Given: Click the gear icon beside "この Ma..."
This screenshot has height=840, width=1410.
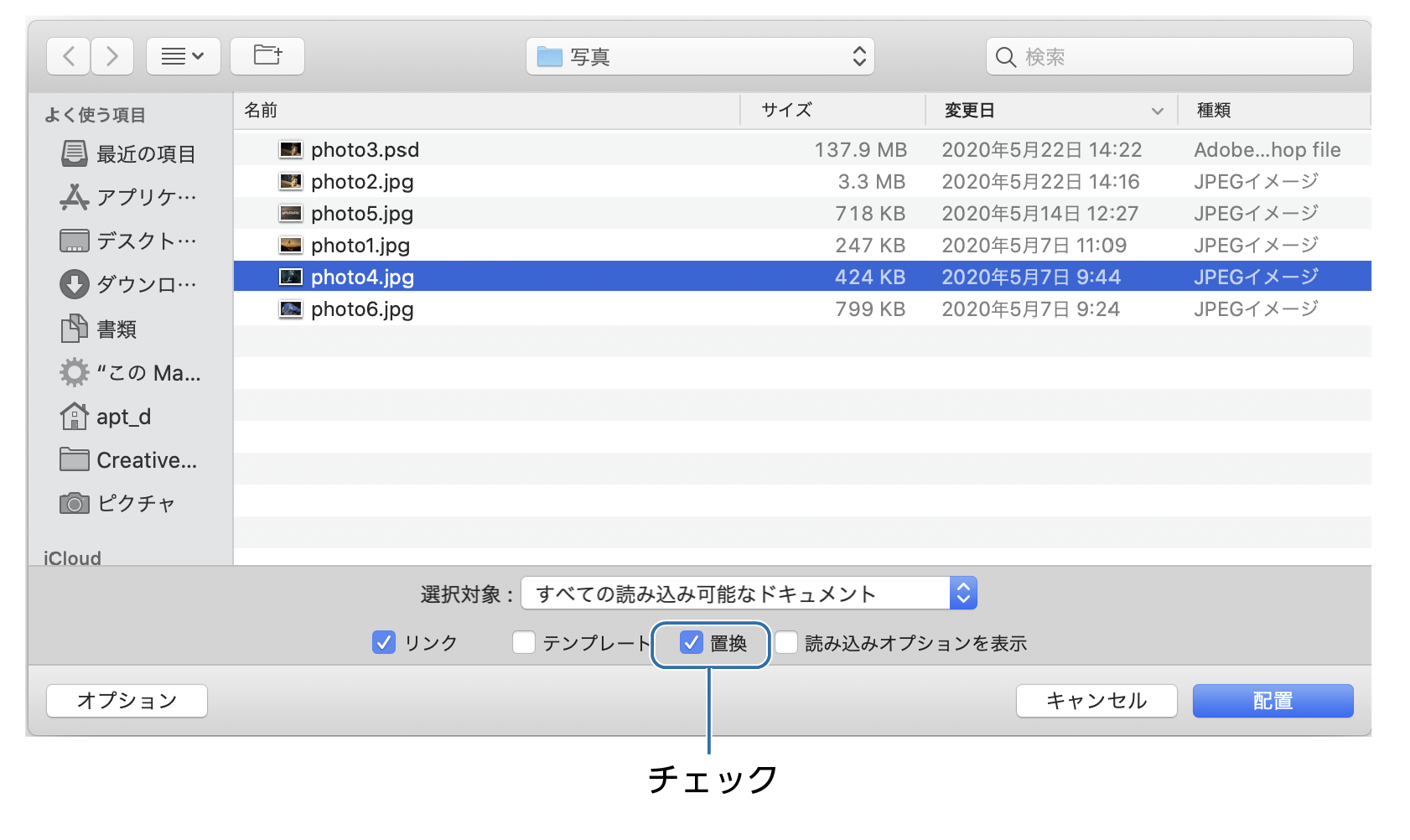Looking at the screenshot, I should (75, 372).
